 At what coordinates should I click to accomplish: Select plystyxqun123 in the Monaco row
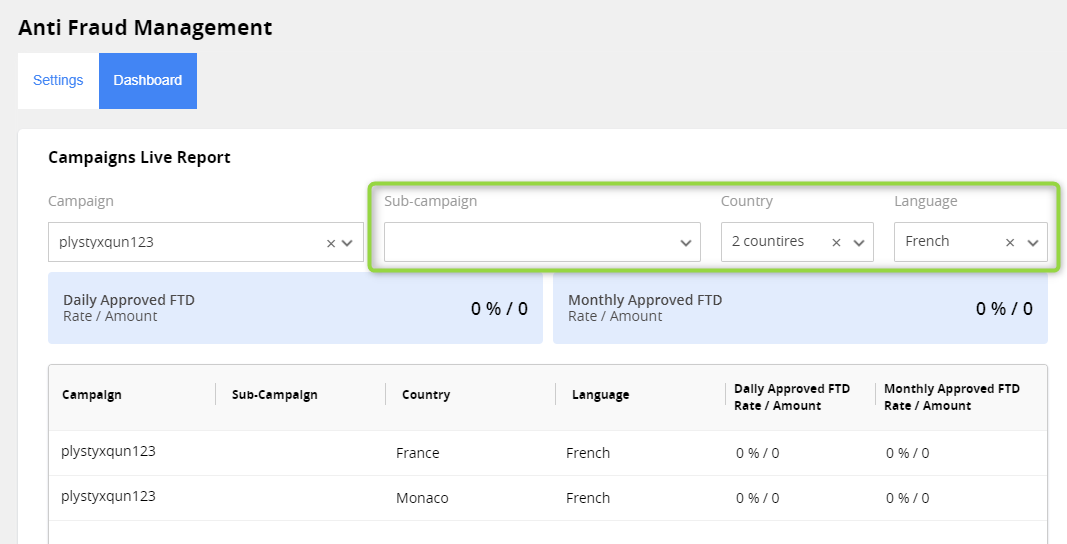click(x=108, y=496)
